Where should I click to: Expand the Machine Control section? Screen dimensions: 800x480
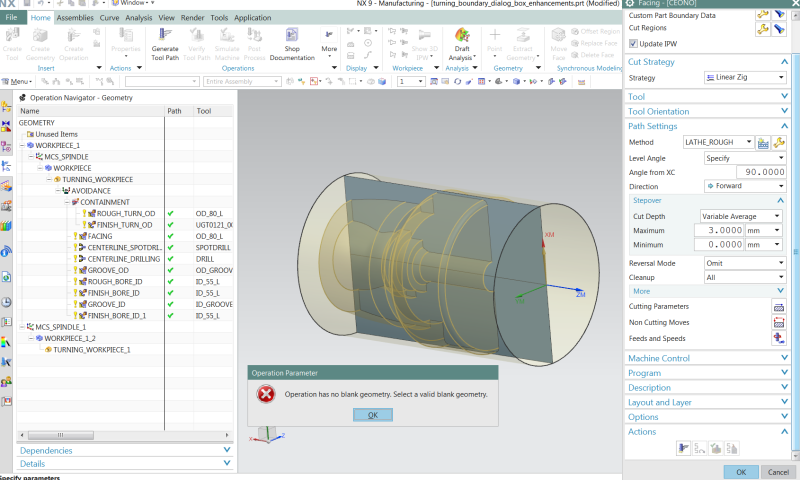coord(707,358)
